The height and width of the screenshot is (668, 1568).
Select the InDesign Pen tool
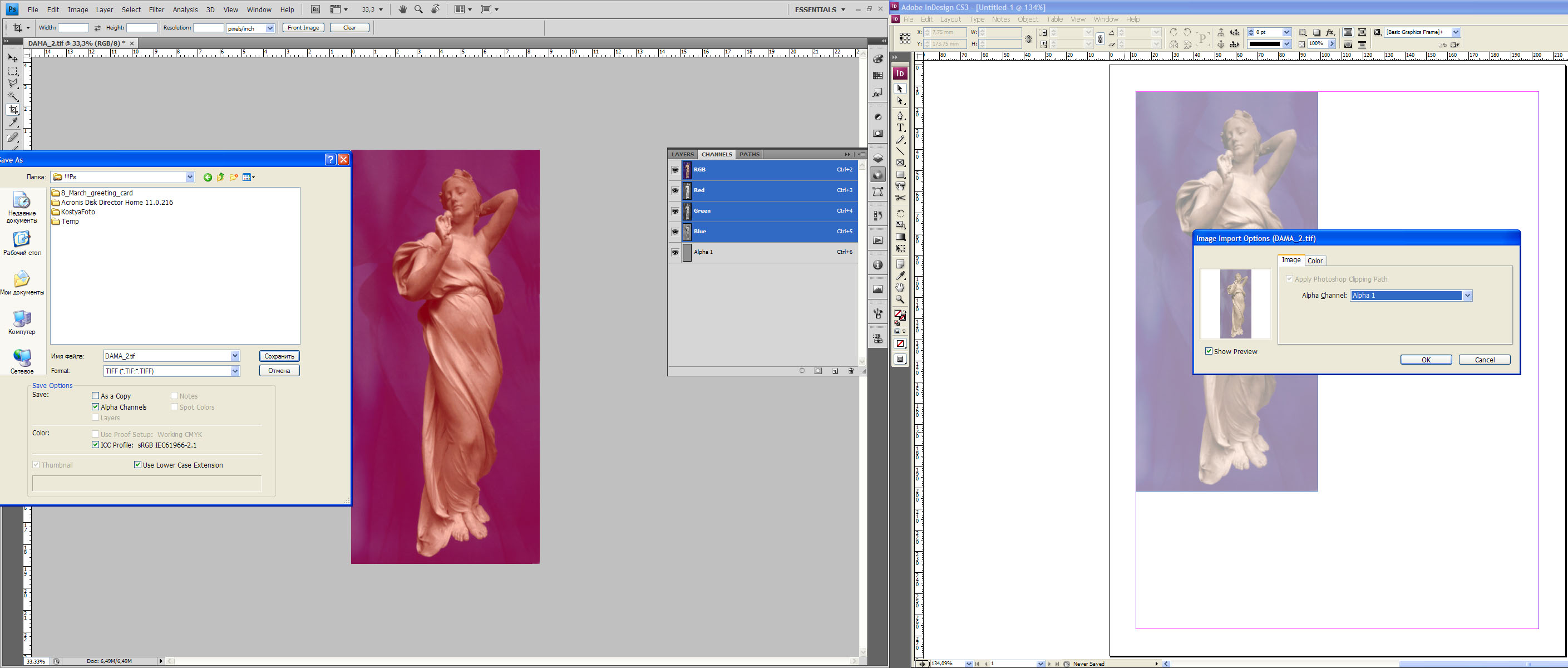tap(900, 116)
